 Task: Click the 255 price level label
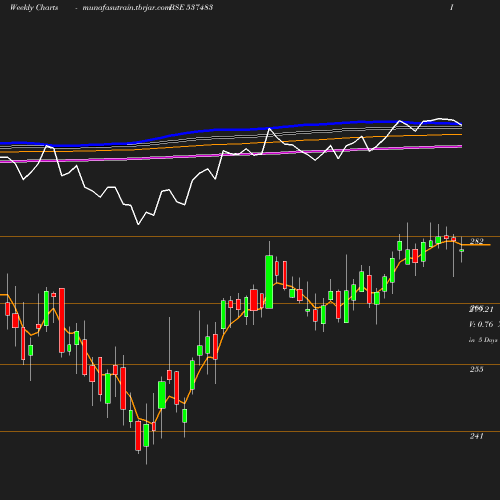pyautogui.click(x=477, y=369)
